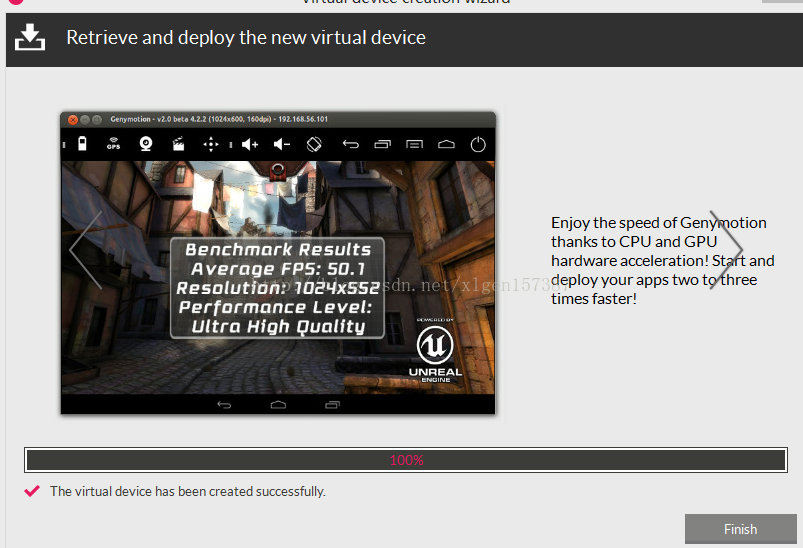Image resolution: width=803 pixels, height=548 pixels.
Task: Click the four-arrow remote control icon
Action: point(211,144)
